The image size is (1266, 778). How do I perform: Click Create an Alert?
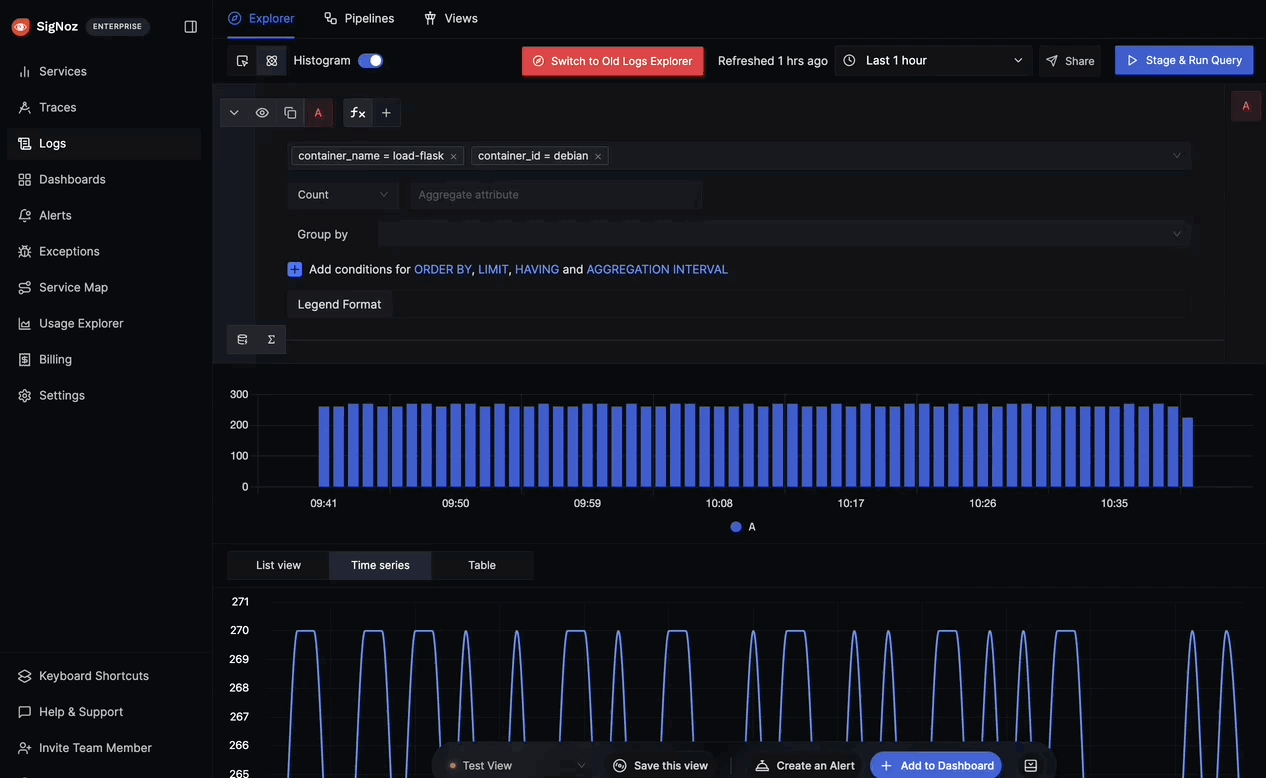click(x=805, y=766)
